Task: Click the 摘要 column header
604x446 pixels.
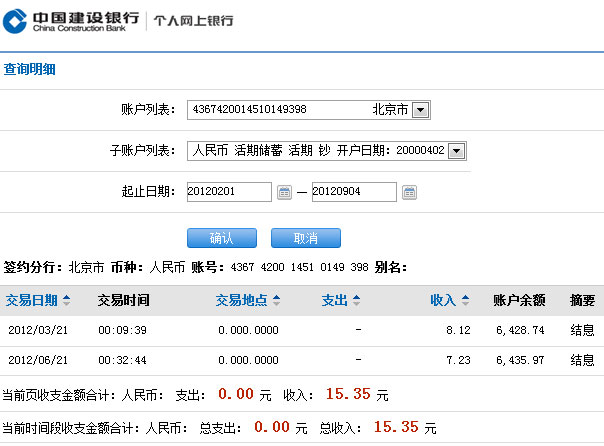Action: tap(582, 300)
